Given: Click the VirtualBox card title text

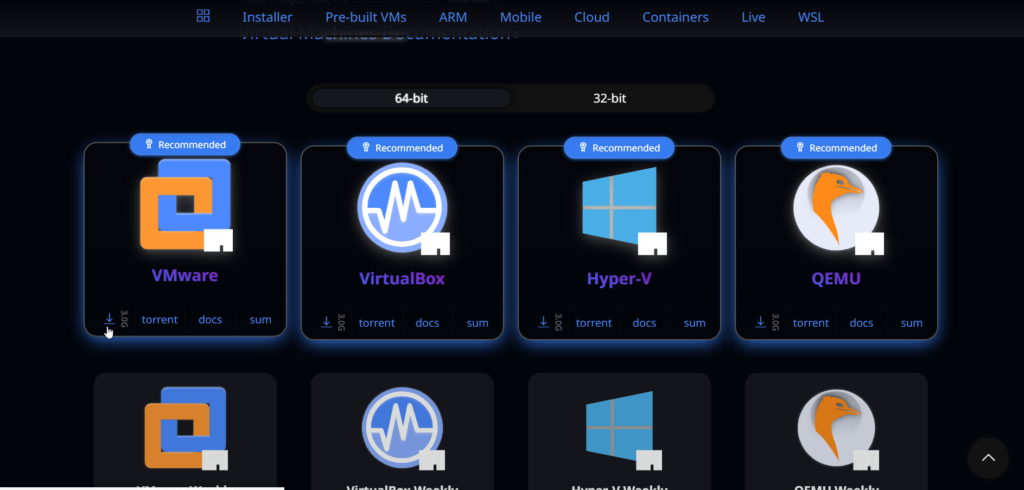Looking at the screenshot, I should point(402,279).
